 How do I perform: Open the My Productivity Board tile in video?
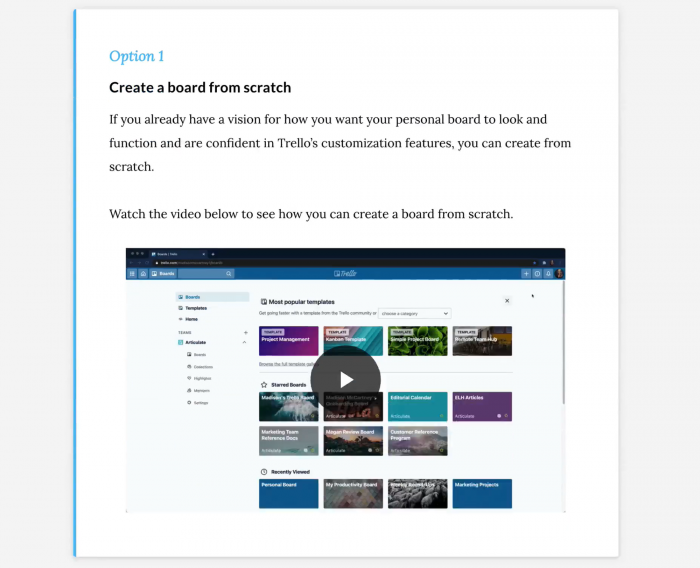tap(353, 493)
